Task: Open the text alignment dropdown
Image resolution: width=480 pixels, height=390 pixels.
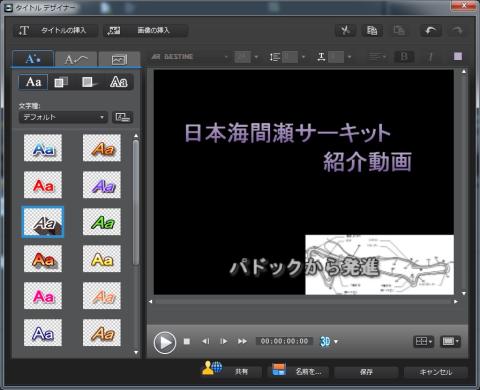Action: coord(377,57)
